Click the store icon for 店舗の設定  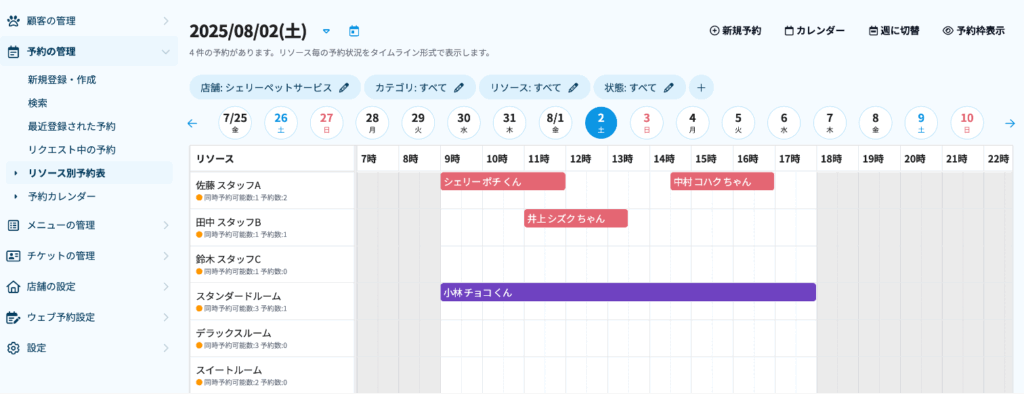pyautogui.click(x=13, y=286)
